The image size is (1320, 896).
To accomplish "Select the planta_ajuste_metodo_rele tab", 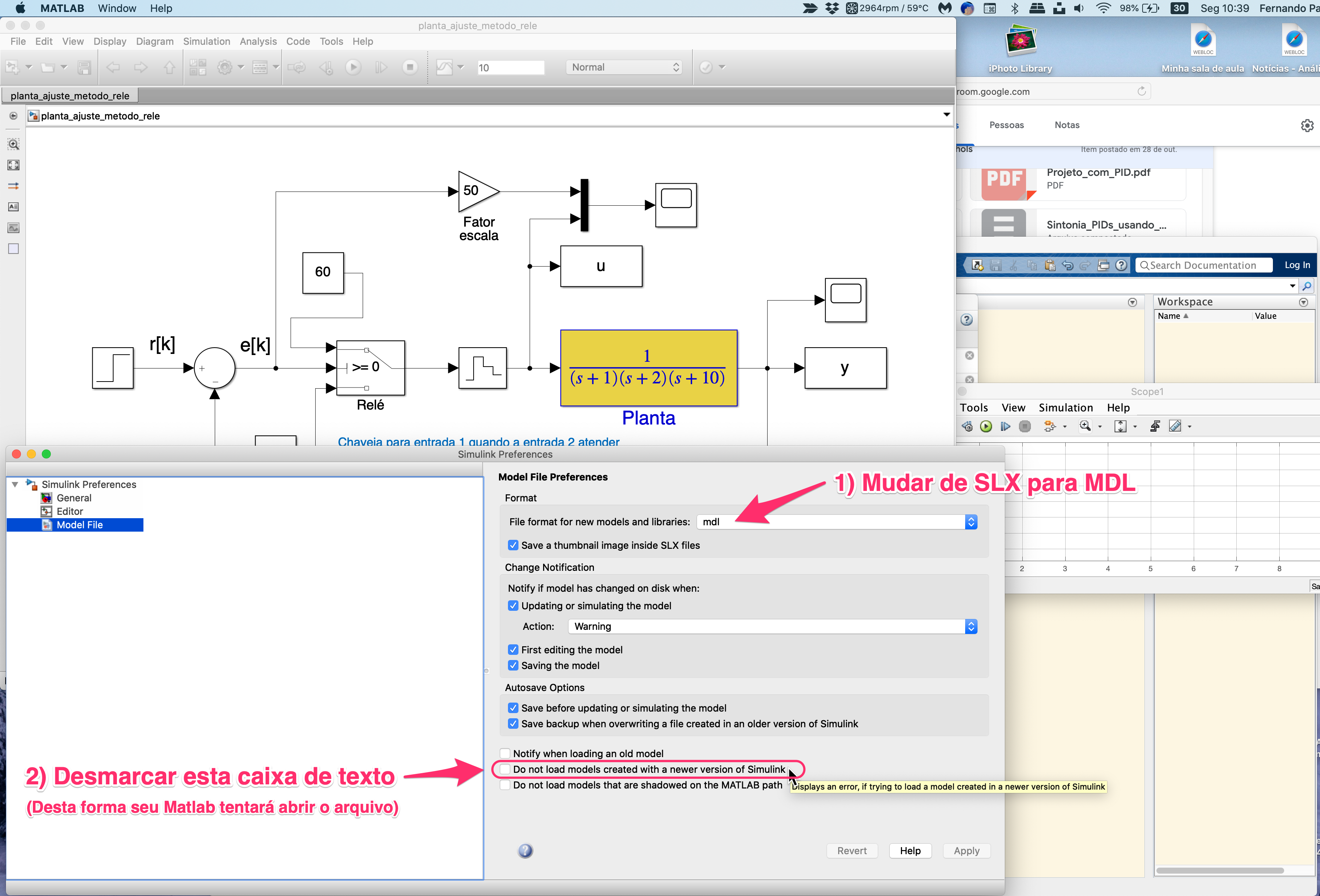I will 70,96.
